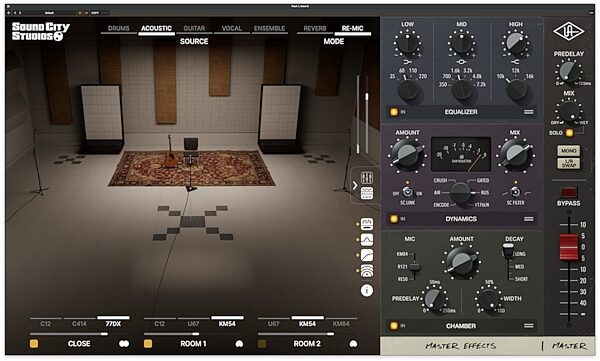The width and height of the screenshot is (600, 361).
Task: Click the Low band shelf shape icon
Action: [407, 62]
